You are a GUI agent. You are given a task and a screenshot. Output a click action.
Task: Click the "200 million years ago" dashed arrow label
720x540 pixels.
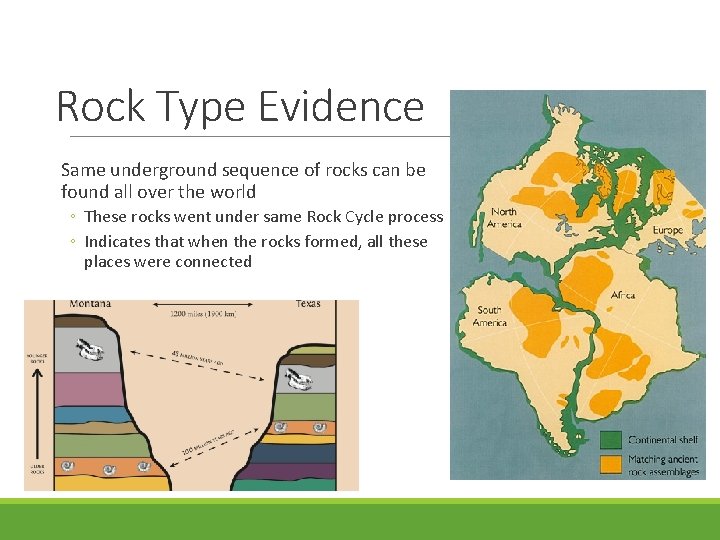click(208, 441)
